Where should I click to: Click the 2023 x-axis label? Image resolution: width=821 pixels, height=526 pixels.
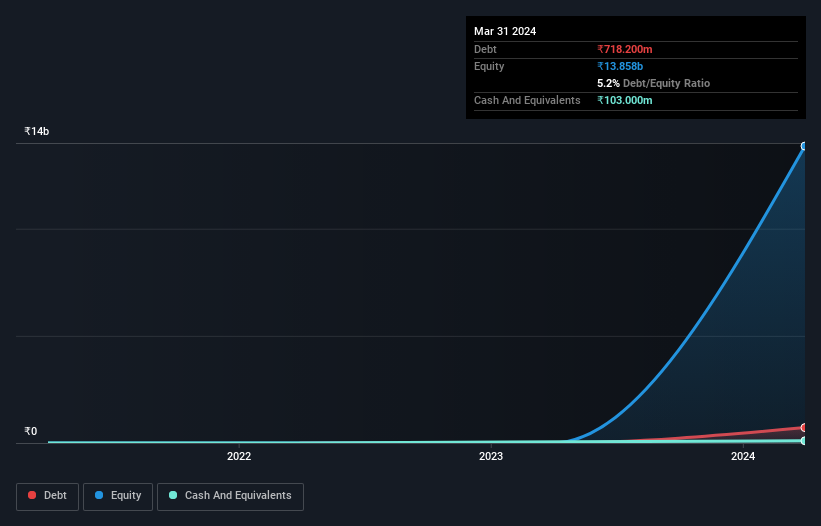pyautogui.click(x=491, y=456)
